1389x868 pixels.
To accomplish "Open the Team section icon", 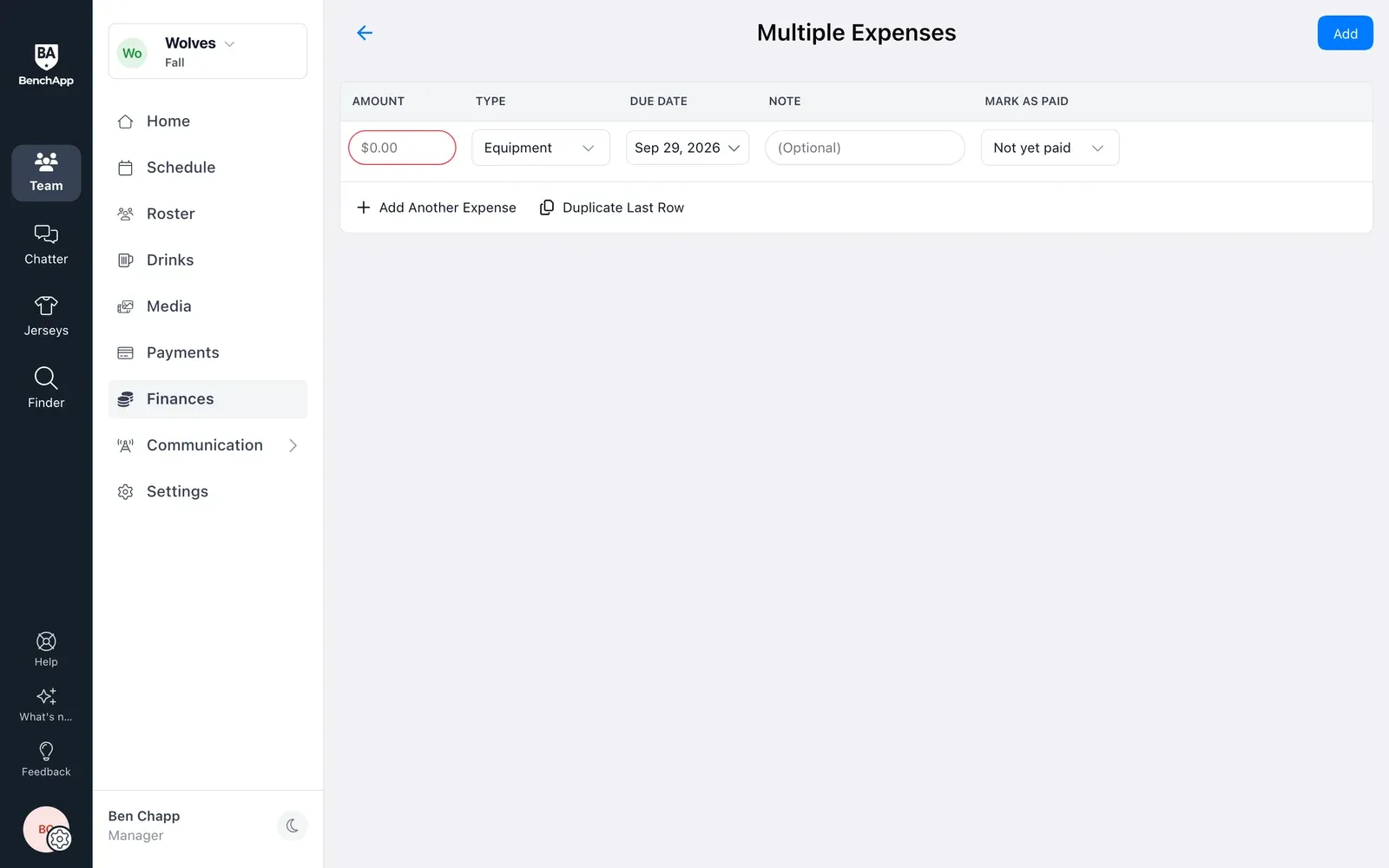I will [x=46, y=173].
